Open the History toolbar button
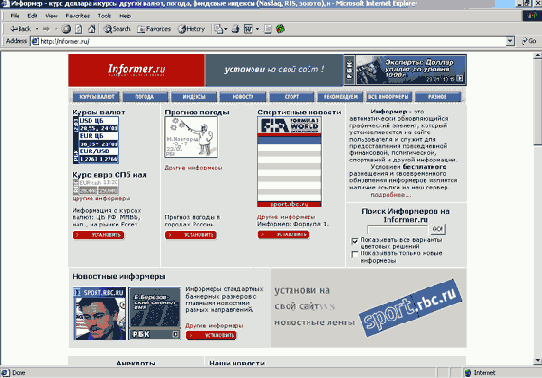 coord(191,29)
